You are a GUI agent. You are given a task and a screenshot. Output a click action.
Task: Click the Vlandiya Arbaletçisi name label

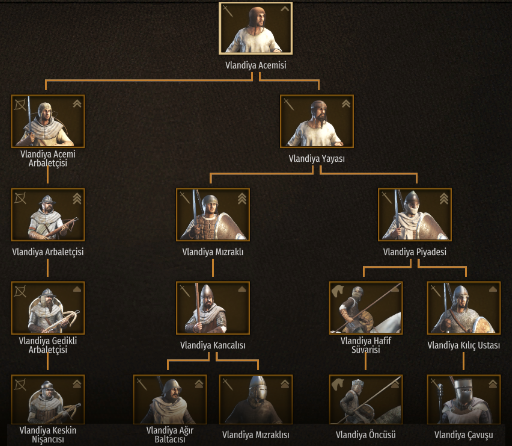[x=48, y=252]
